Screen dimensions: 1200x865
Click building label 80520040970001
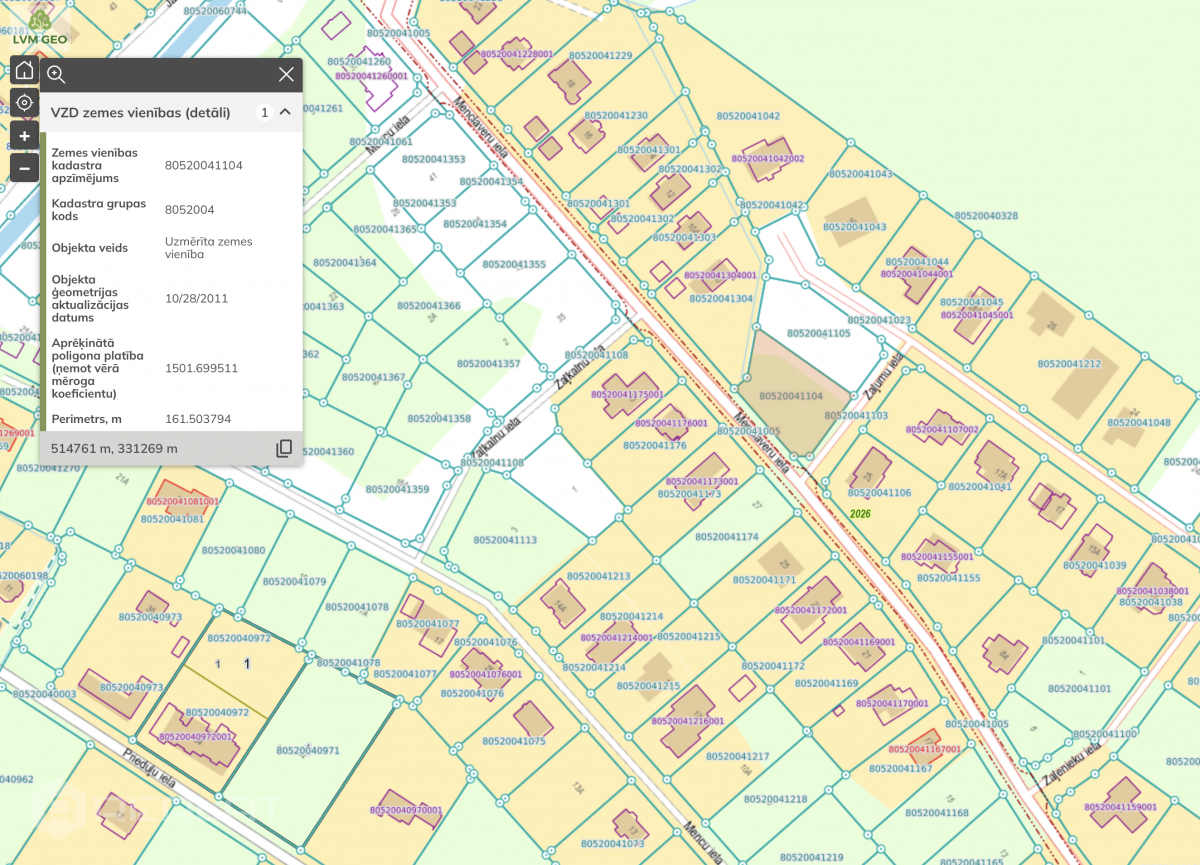pos(405,809)
